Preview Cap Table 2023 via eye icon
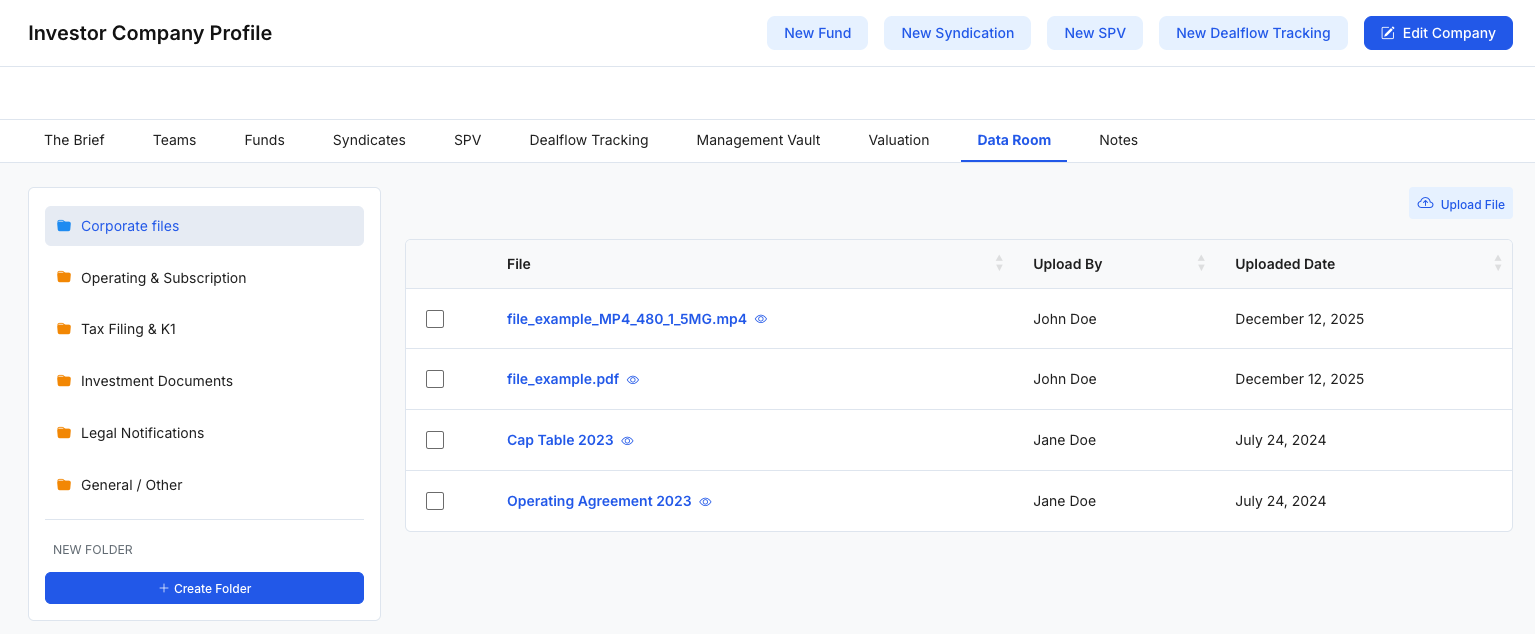 [628, 441]
